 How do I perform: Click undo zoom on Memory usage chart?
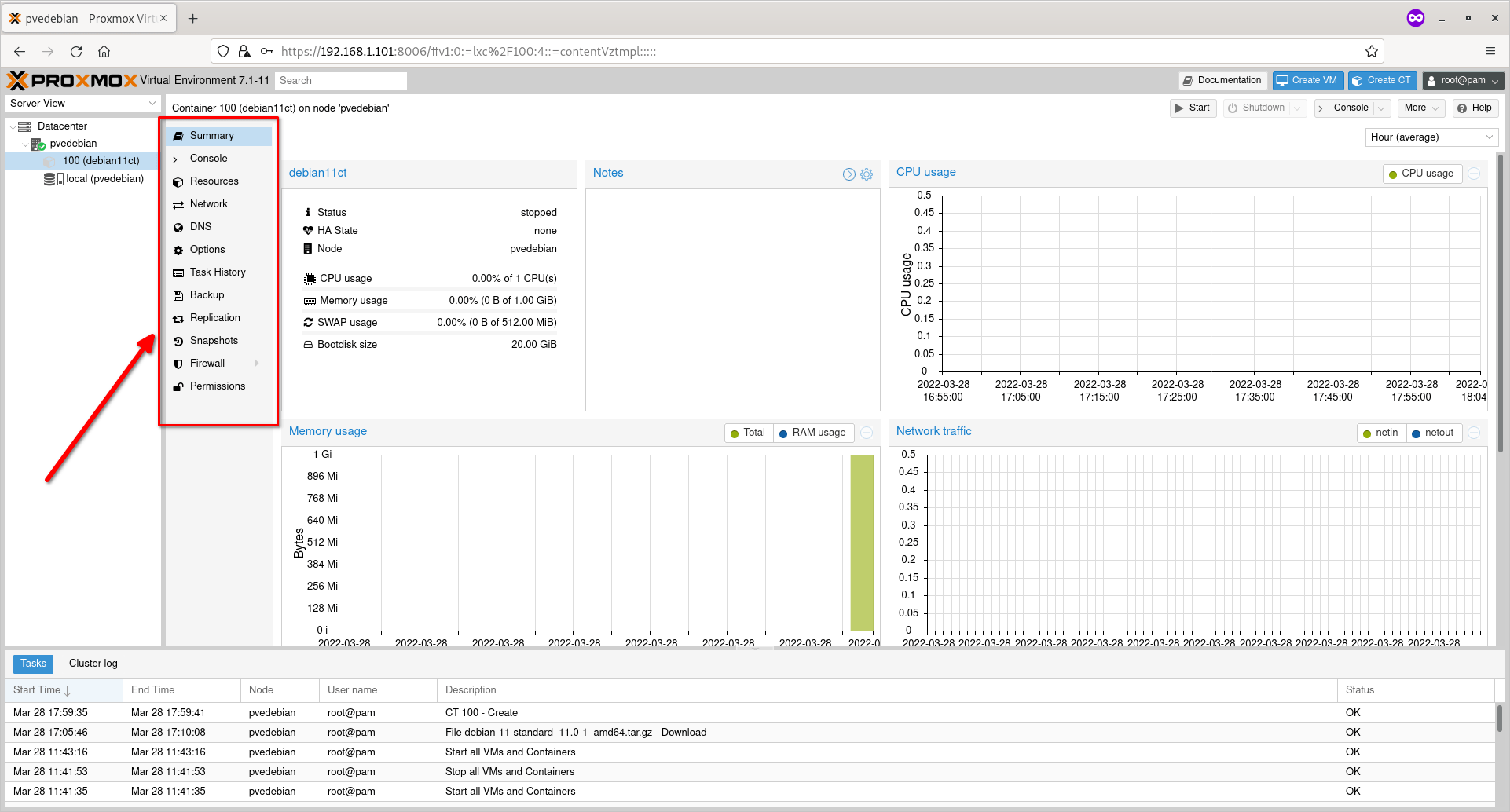[x=867, y=433]
